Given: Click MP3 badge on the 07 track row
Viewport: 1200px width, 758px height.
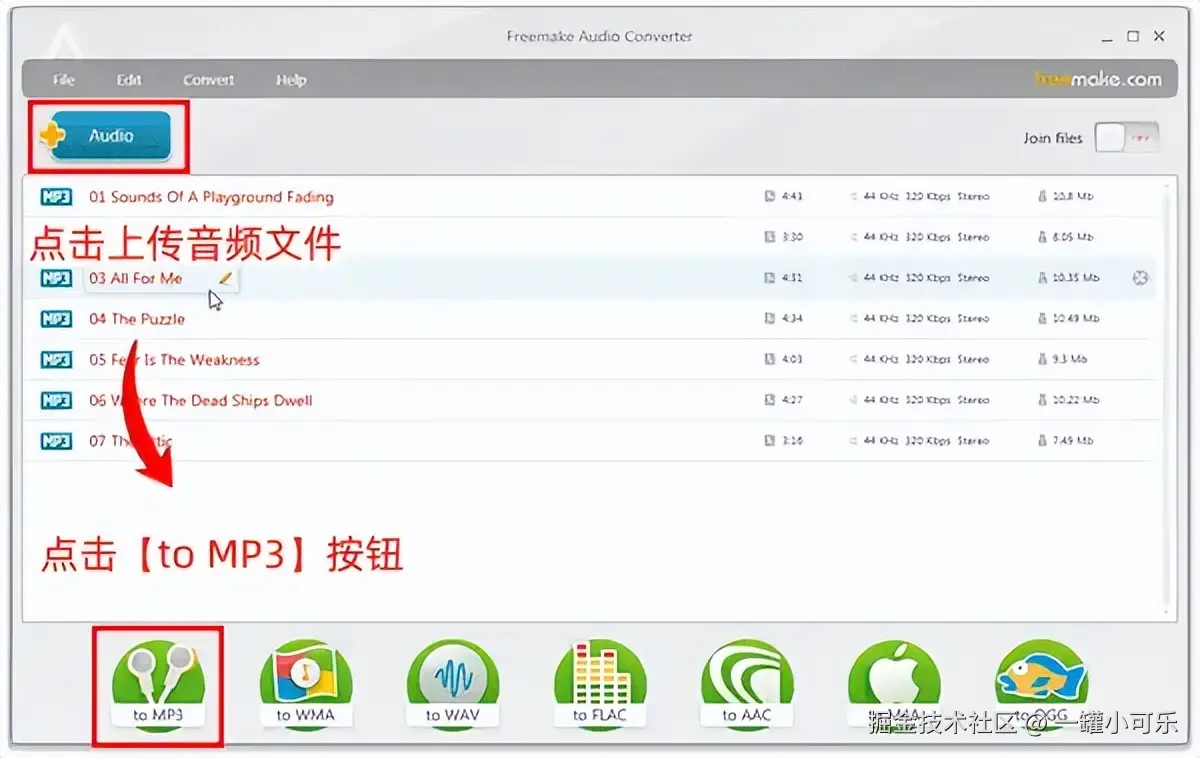Looking at the screenshot, I should pos(56,441).
